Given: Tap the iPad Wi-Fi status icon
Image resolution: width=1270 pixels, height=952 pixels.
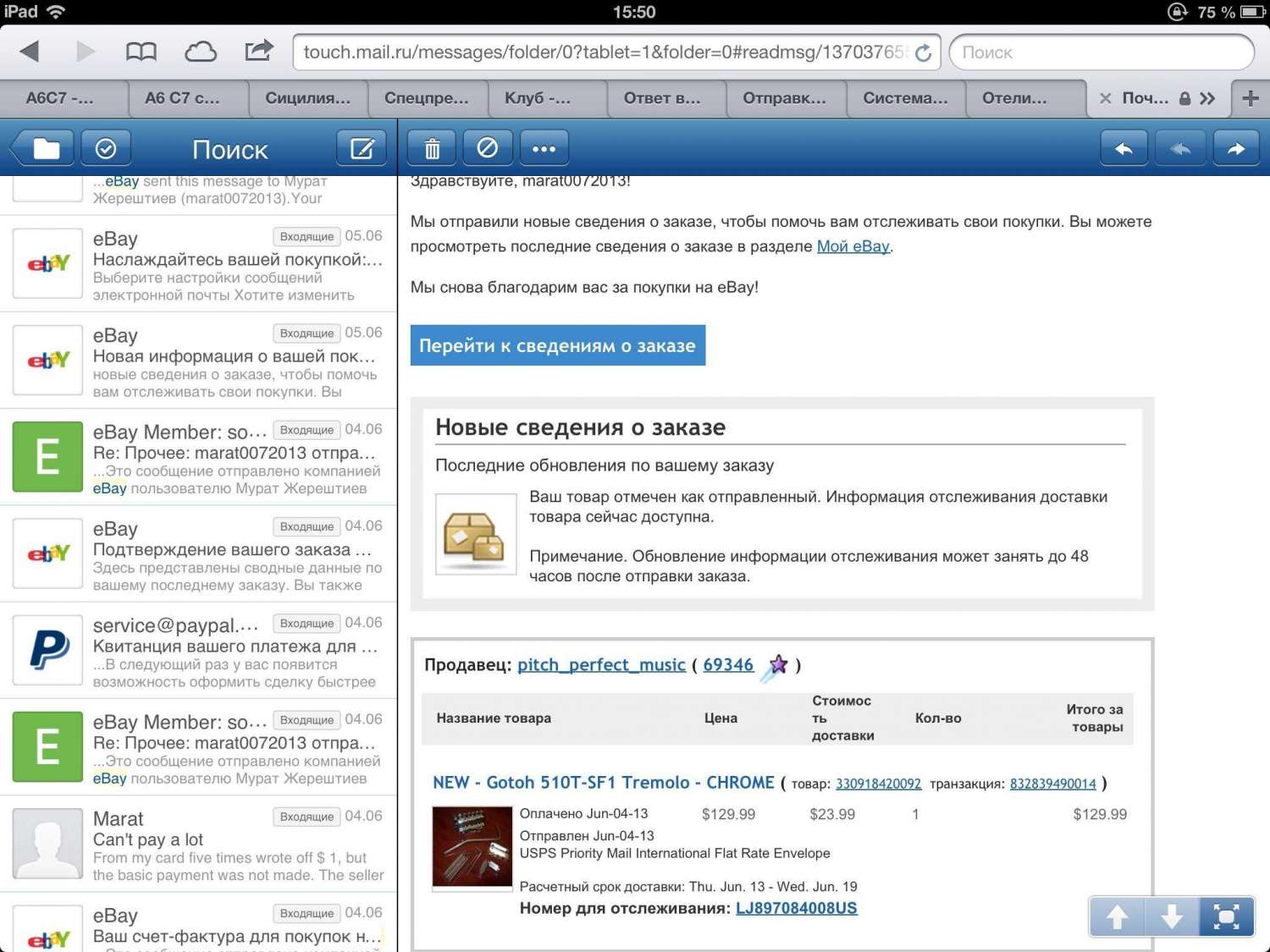Looking at the screenshot, I should [56, 12].
